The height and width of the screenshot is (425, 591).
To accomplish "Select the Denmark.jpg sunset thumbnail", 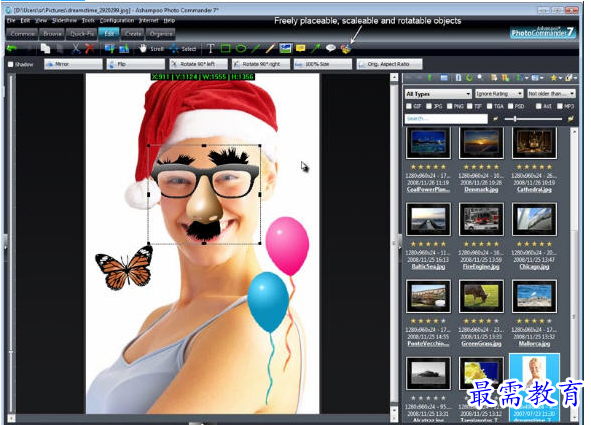I will [x=481, y=143].
